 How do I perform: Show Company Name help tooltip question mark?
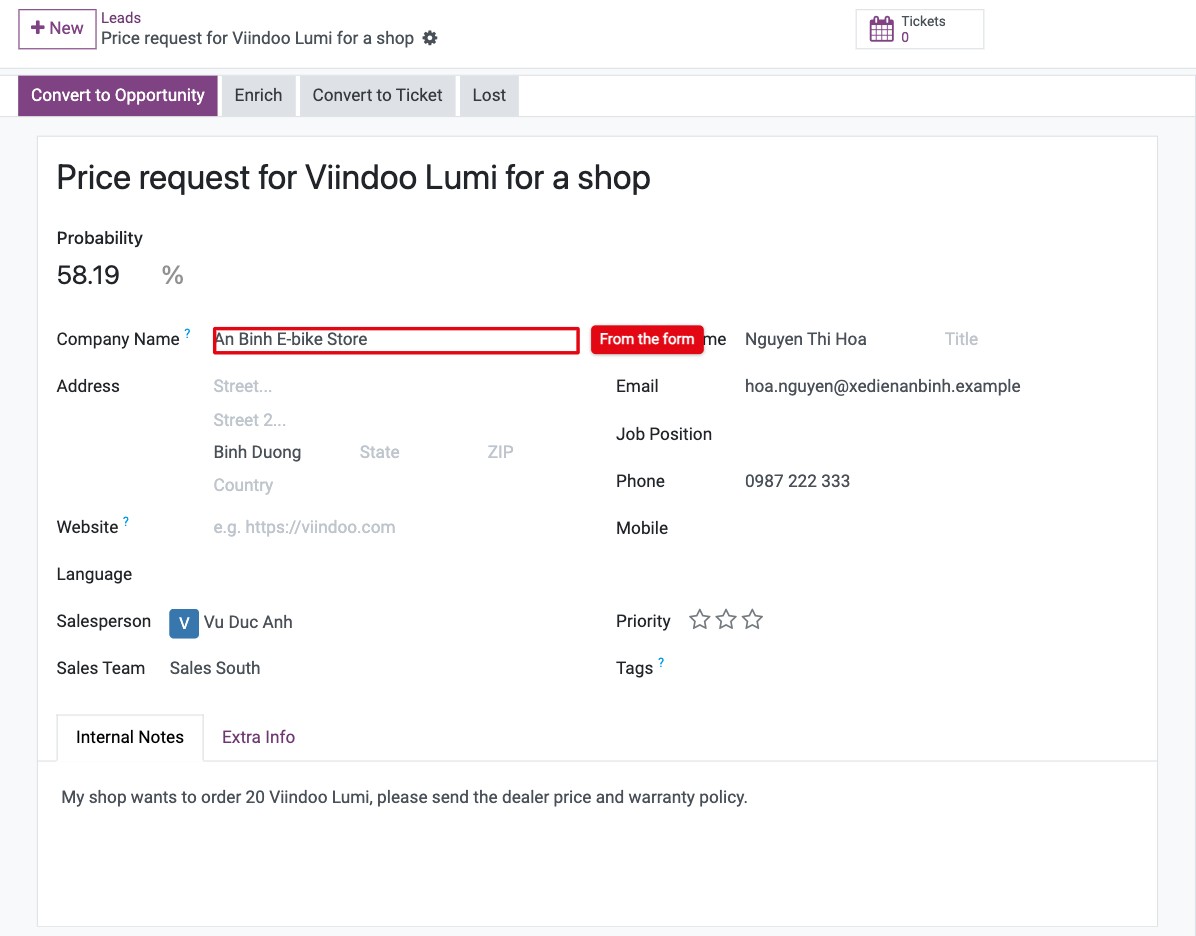coord(188,333)
